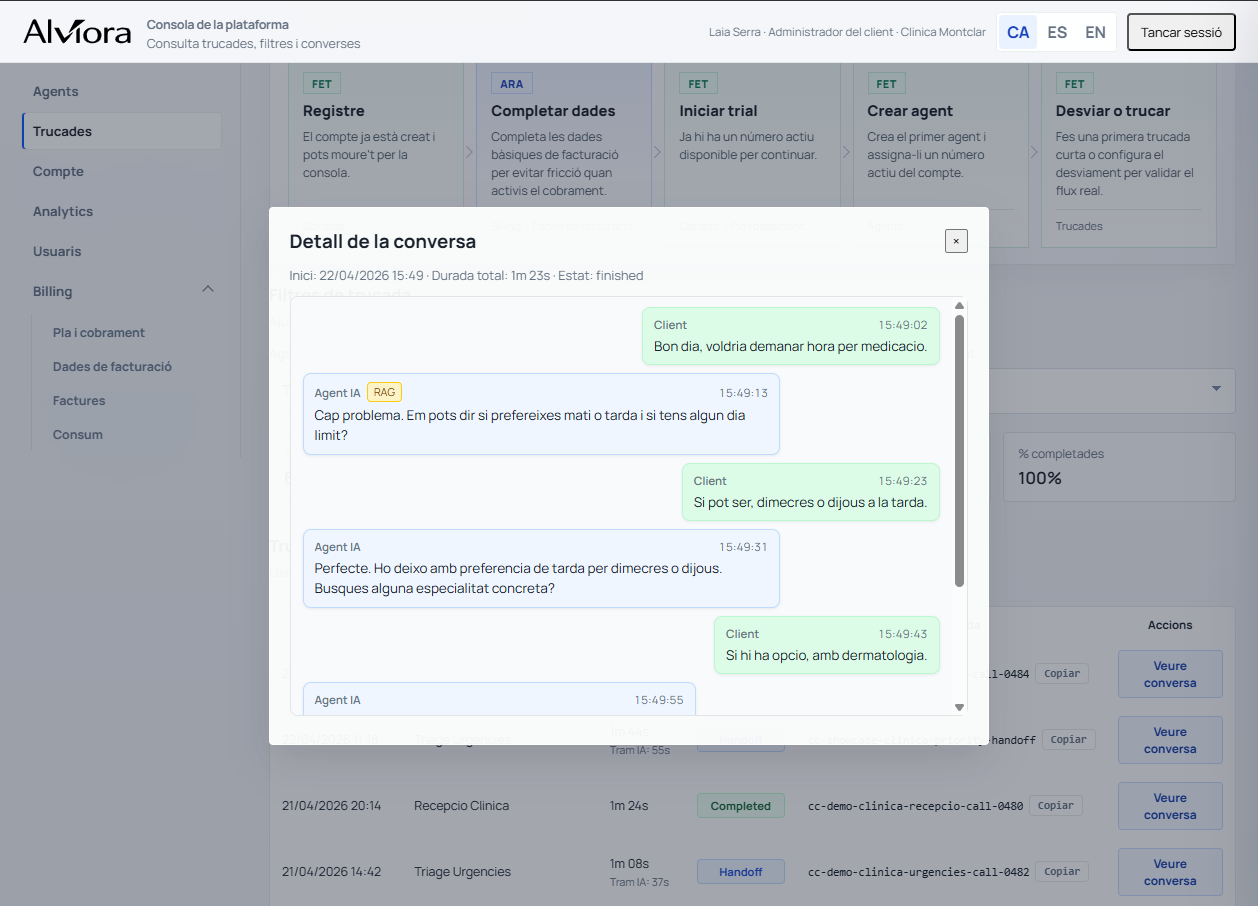Click Agent IA message 'Perfecte. Ho deixo amb preferencia'
This screenshot has width=1258, height=906.
541,568
